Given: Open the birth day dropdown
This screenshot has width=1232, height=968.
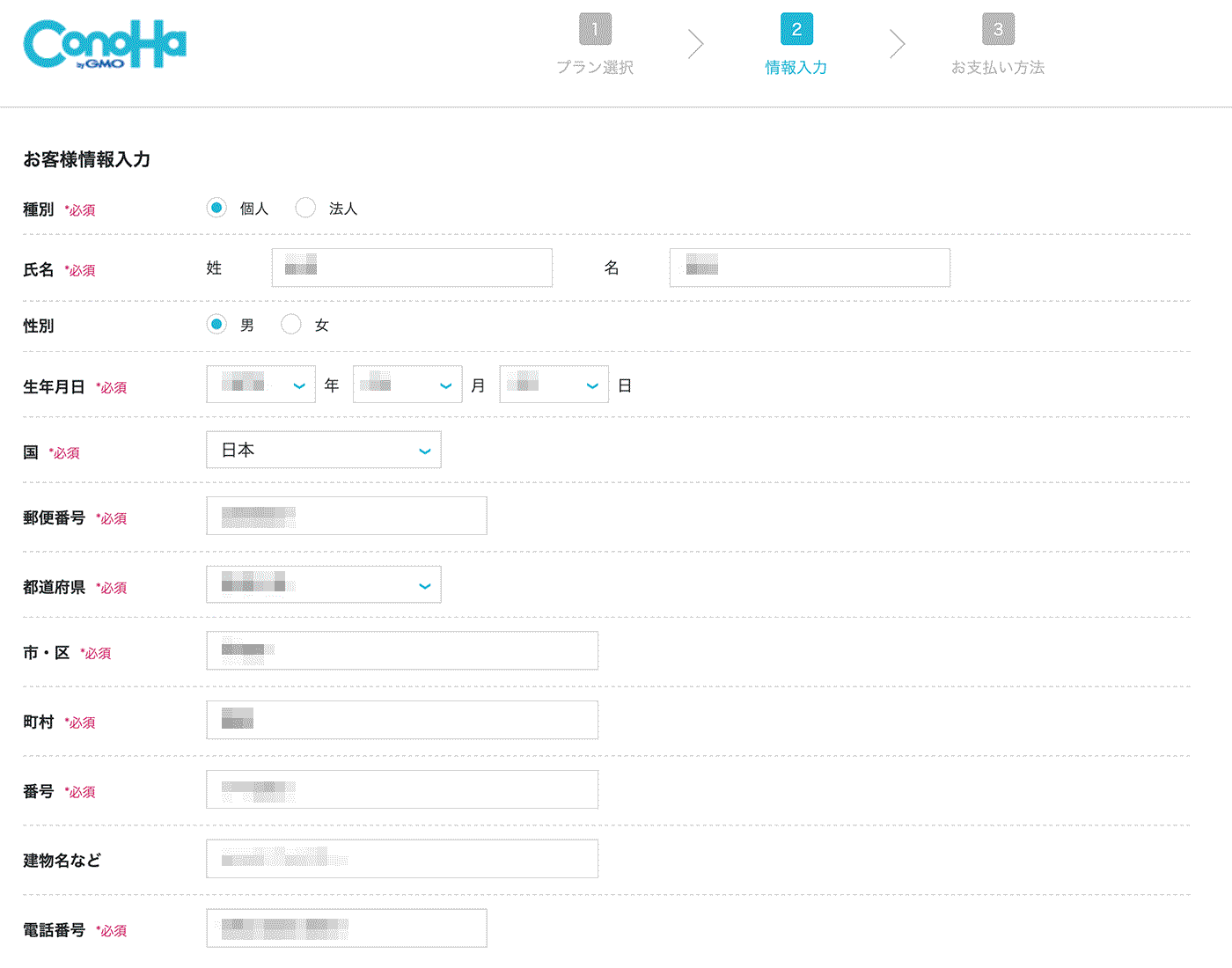Looking at the screenshot, I should (554, 385).
